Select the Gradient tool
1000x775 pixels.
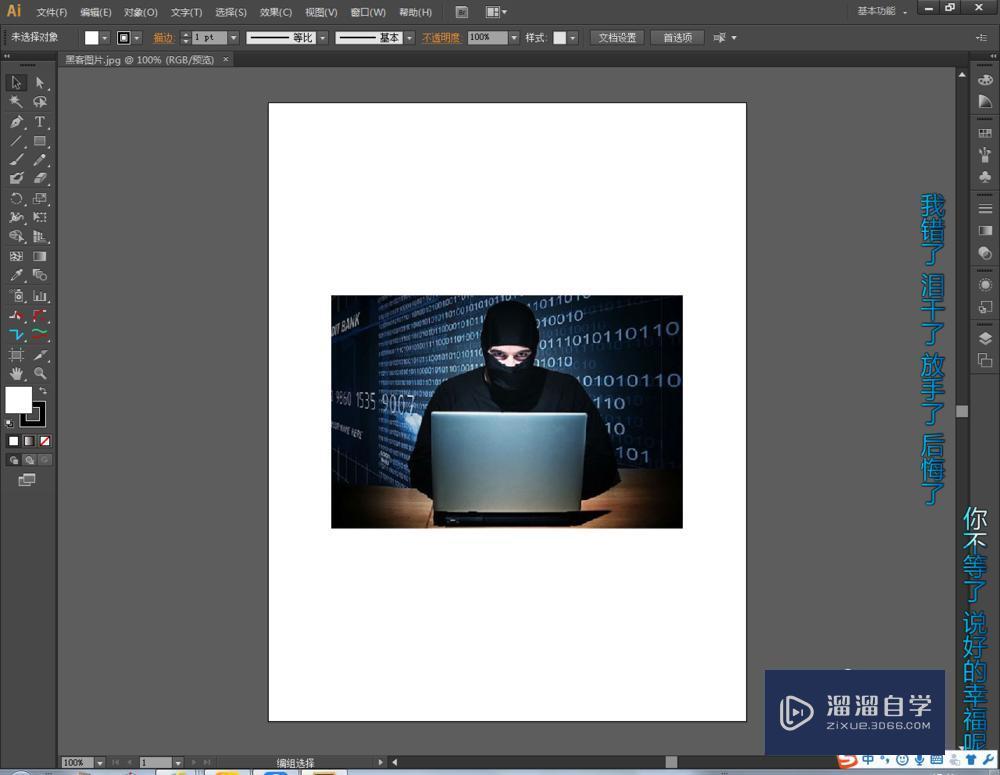pos(40,256)
